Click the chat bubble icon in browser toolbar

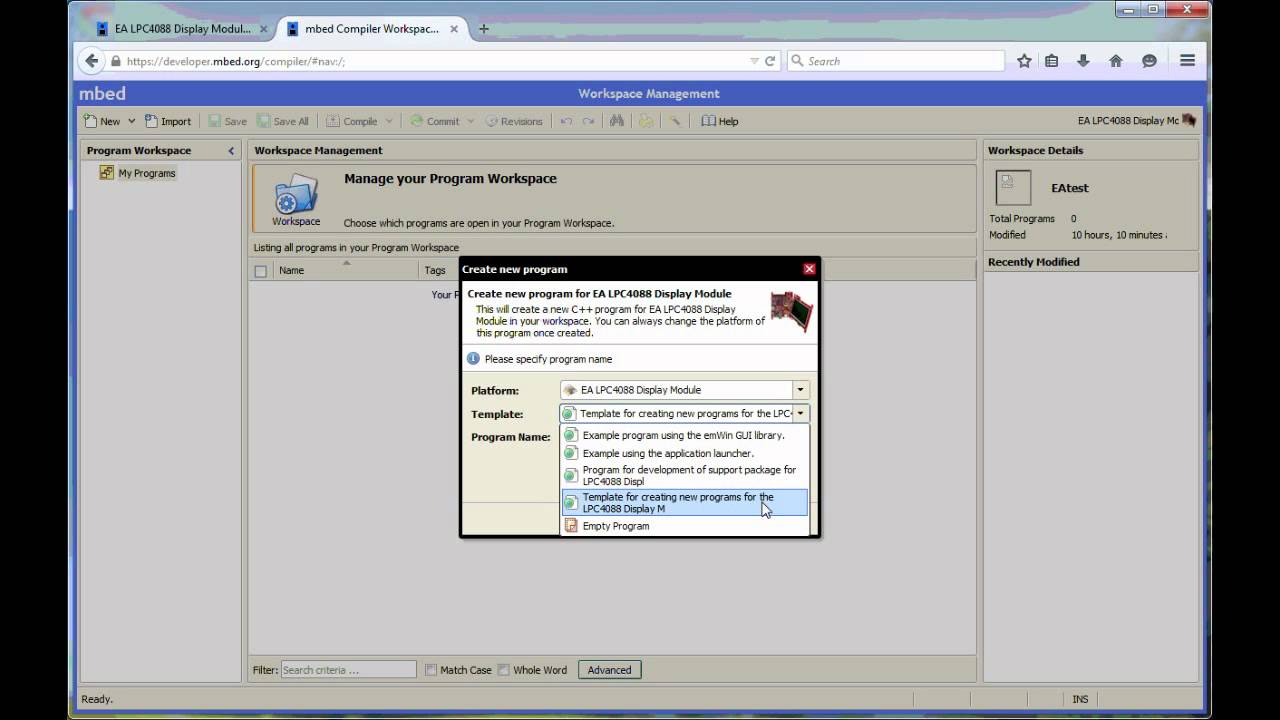pos(1149,61)
